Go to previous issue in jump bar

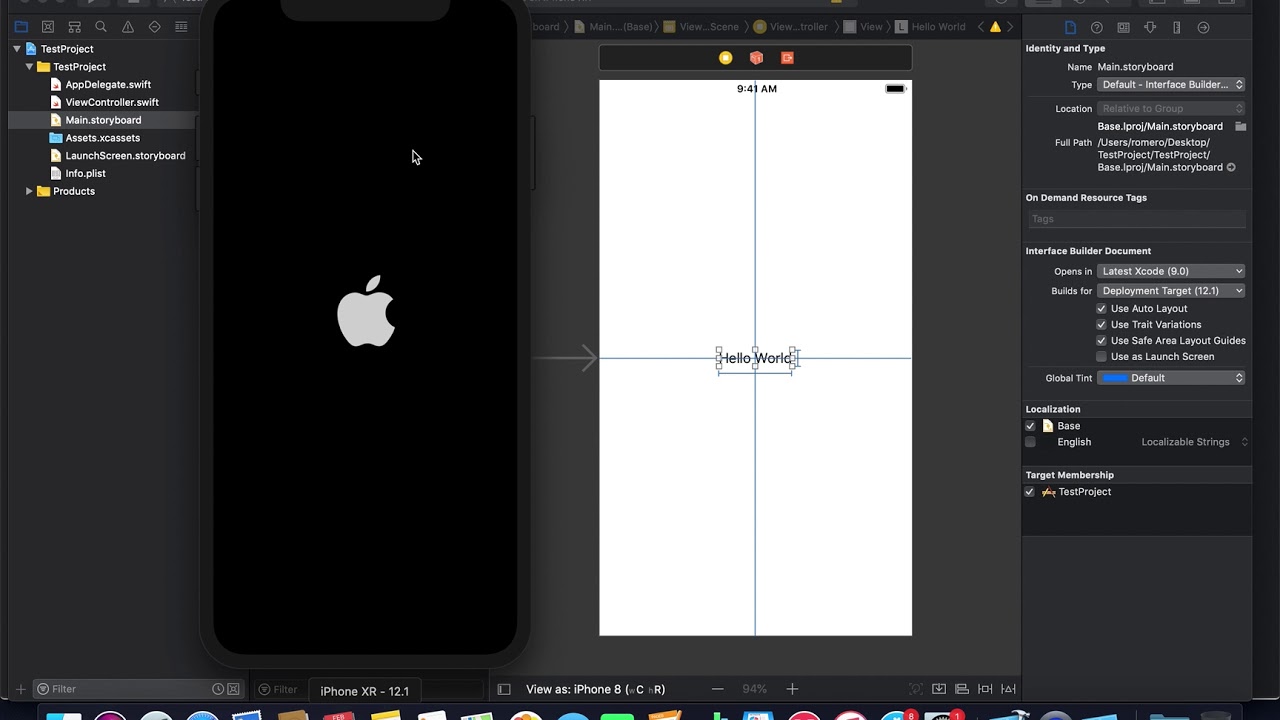980,27
